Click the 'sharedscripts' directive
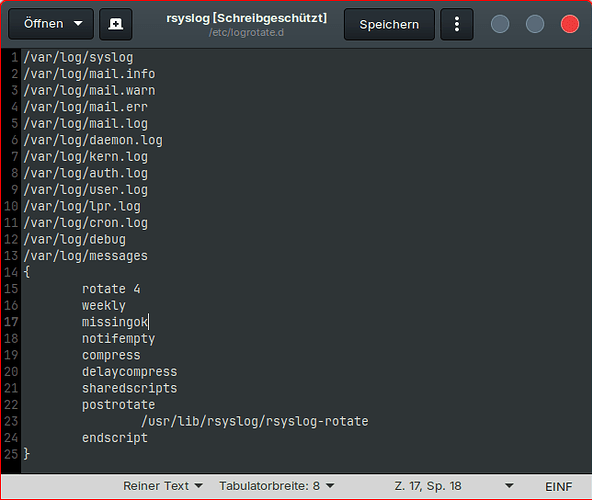This screenshot has height=500, width=592. 130,389
